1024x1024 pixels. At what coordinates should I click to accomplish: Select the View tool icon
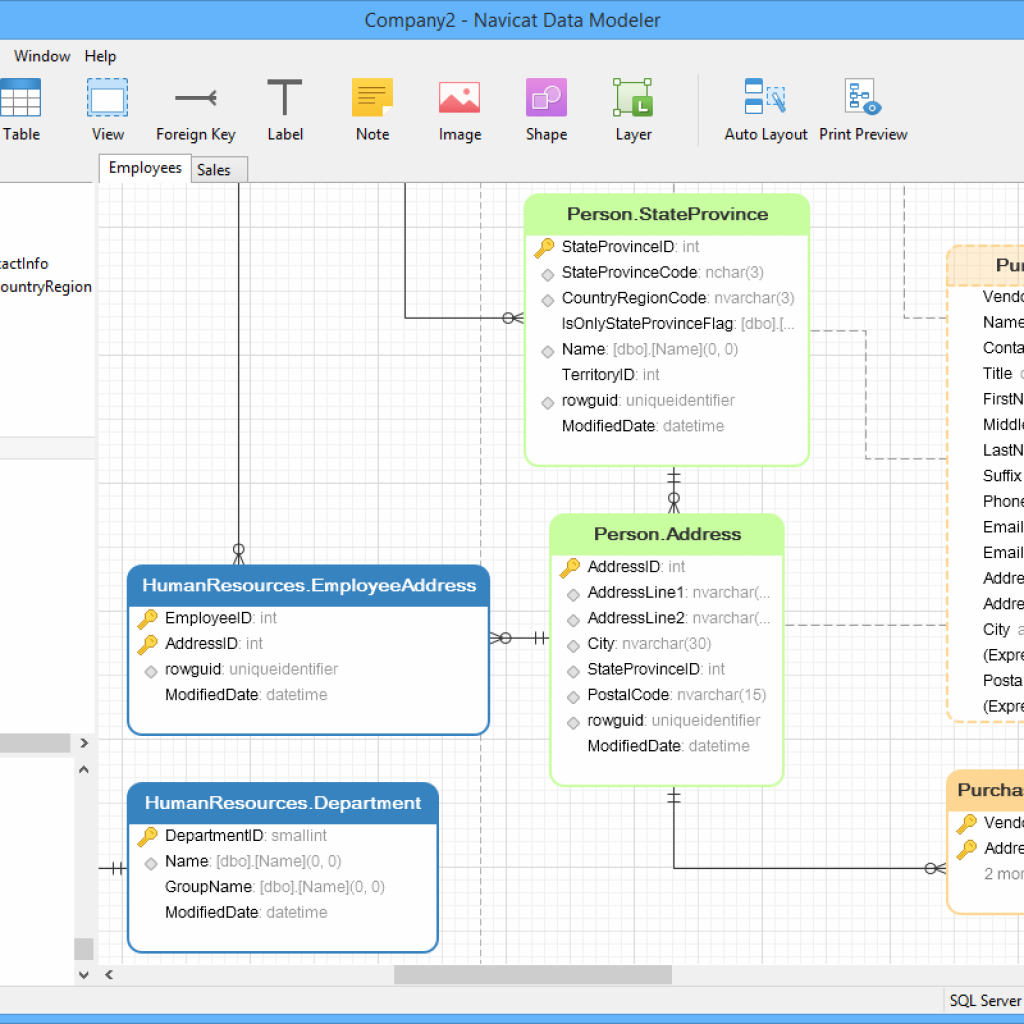(x=107, y=98)
